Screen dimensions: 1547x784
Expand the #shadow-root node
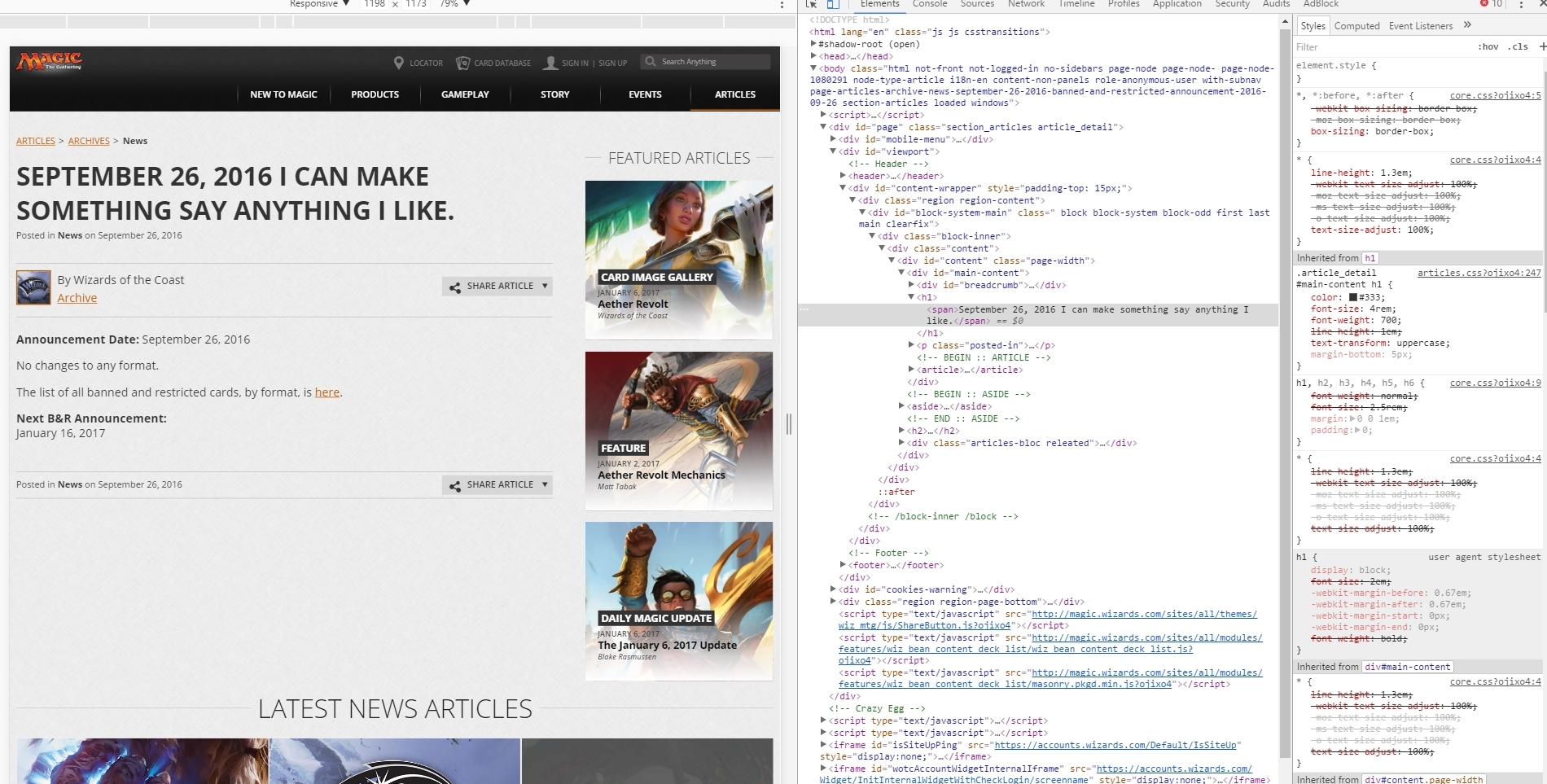[813, 44]
